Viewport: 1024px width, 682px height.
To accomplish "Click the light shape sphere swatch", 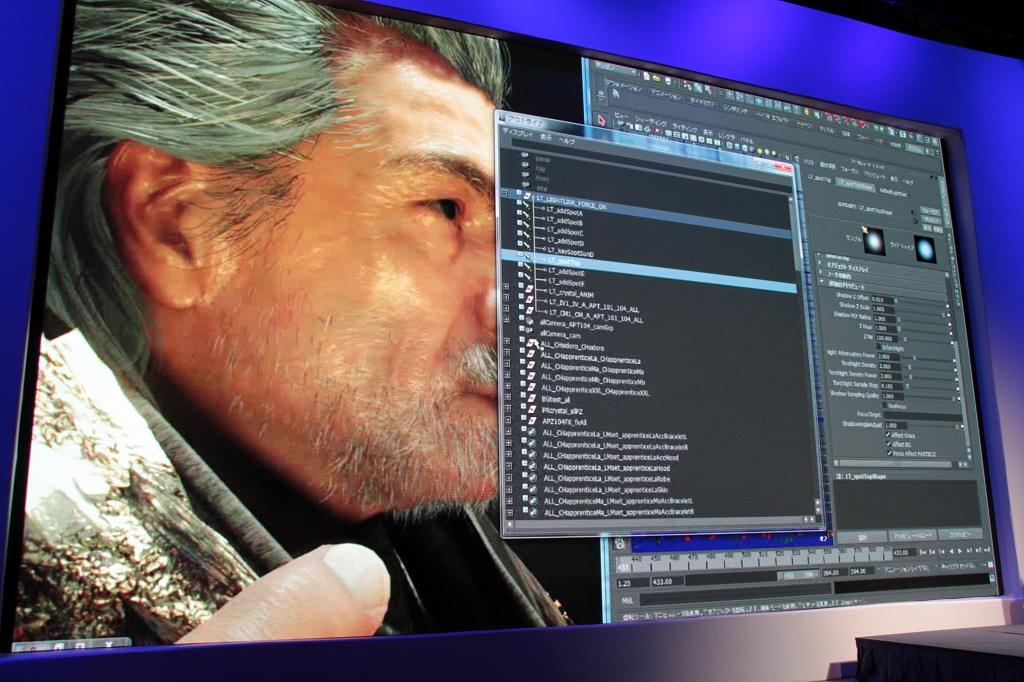I will coord(924,250).
